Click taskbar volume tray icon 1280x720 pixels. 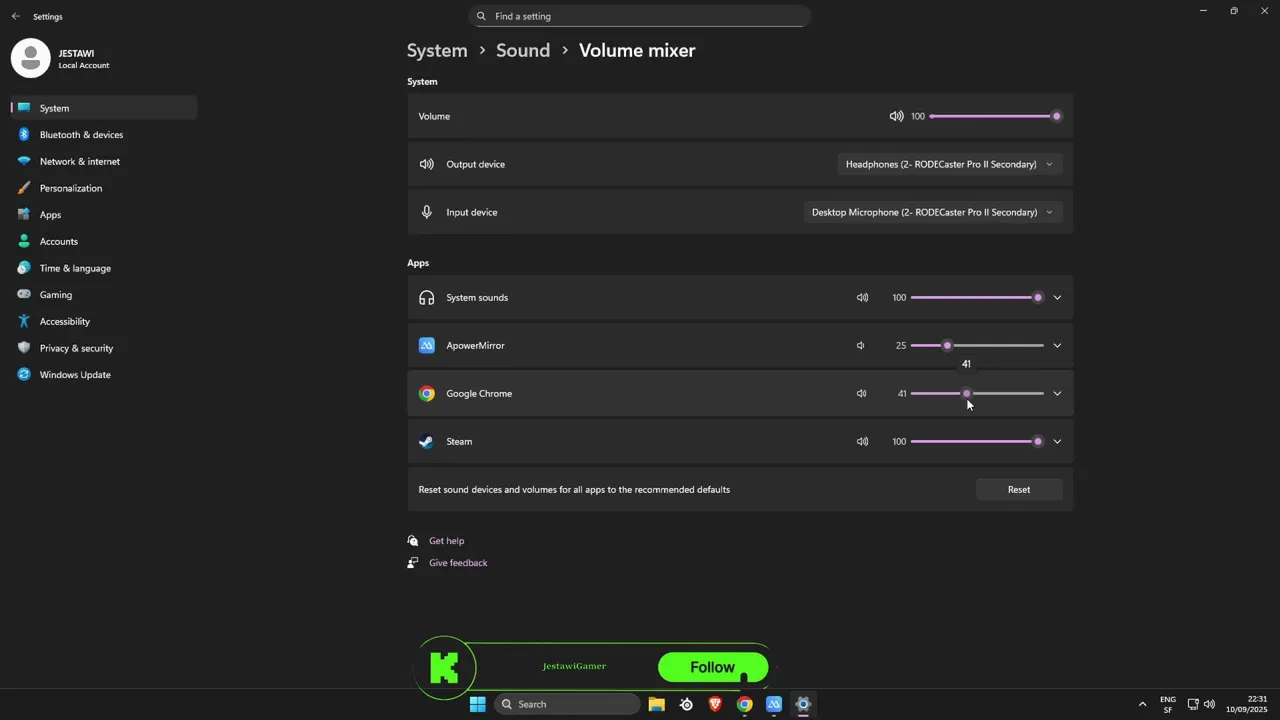(x=1209, y=704)
